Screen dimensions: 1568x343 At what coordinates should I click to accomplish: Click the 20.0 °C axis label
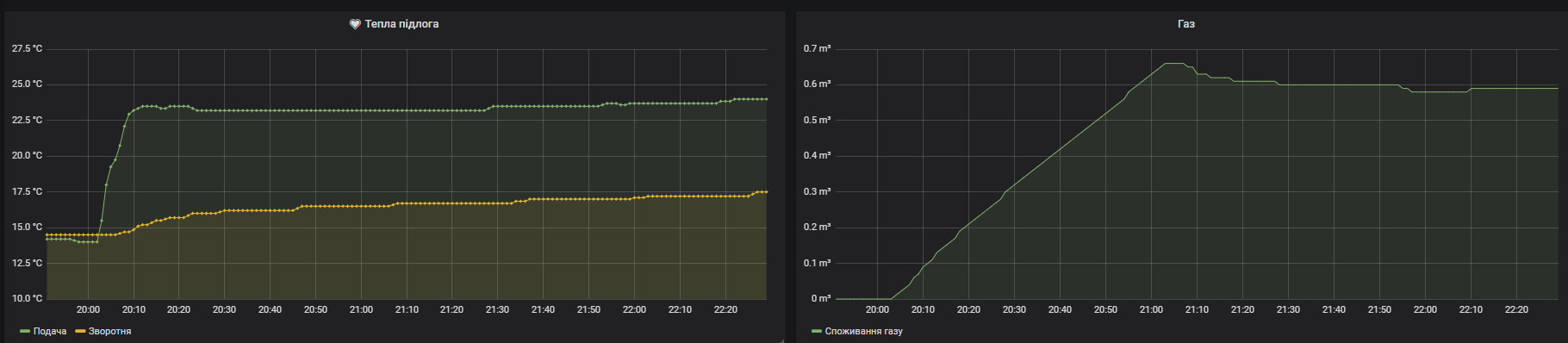pyautogui.click(x=27, y=156)
